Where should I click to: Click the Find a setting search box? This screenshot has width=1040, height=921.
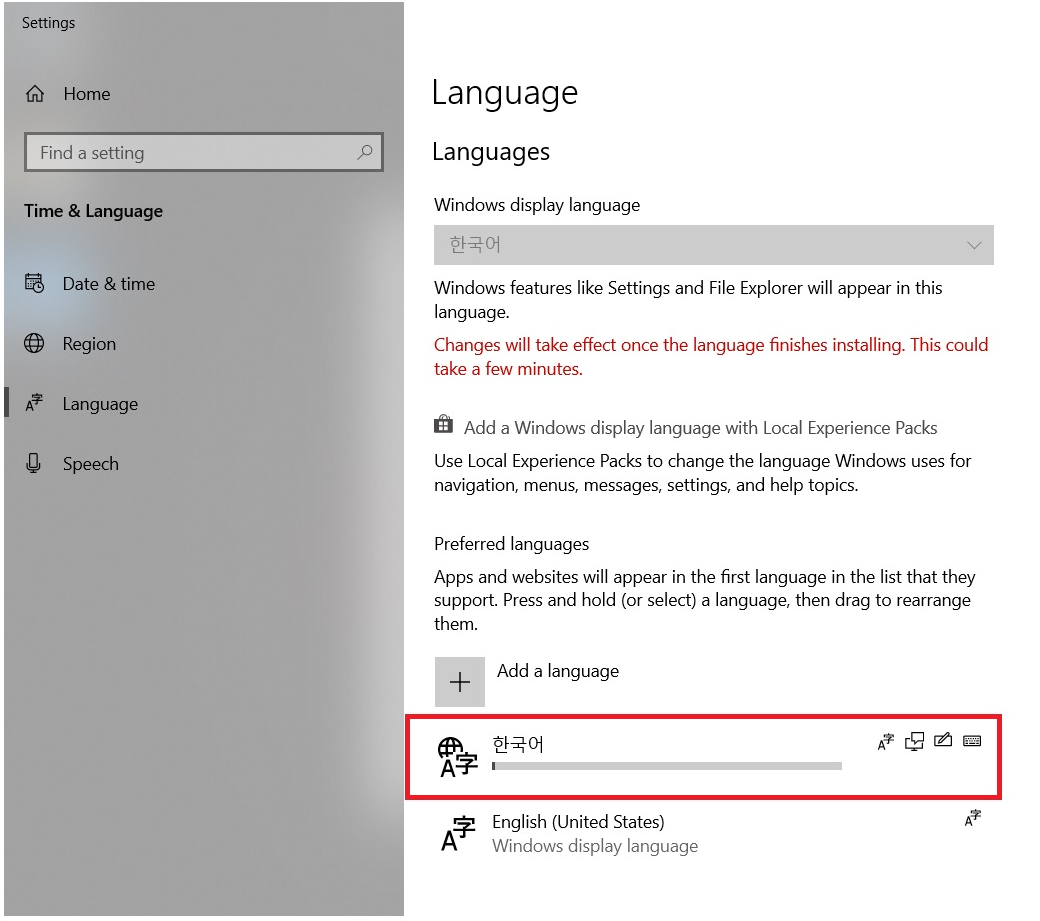coord(204,153)
